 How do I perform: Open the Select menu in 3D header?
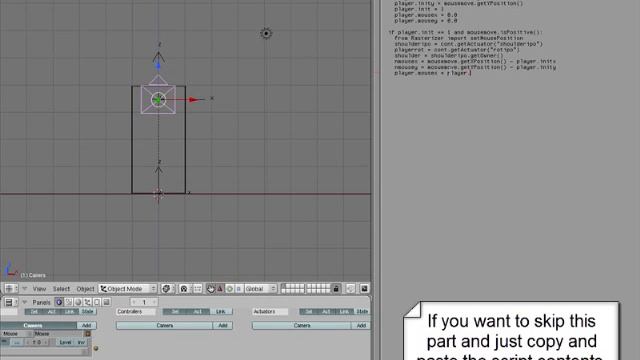pos(61,289)
